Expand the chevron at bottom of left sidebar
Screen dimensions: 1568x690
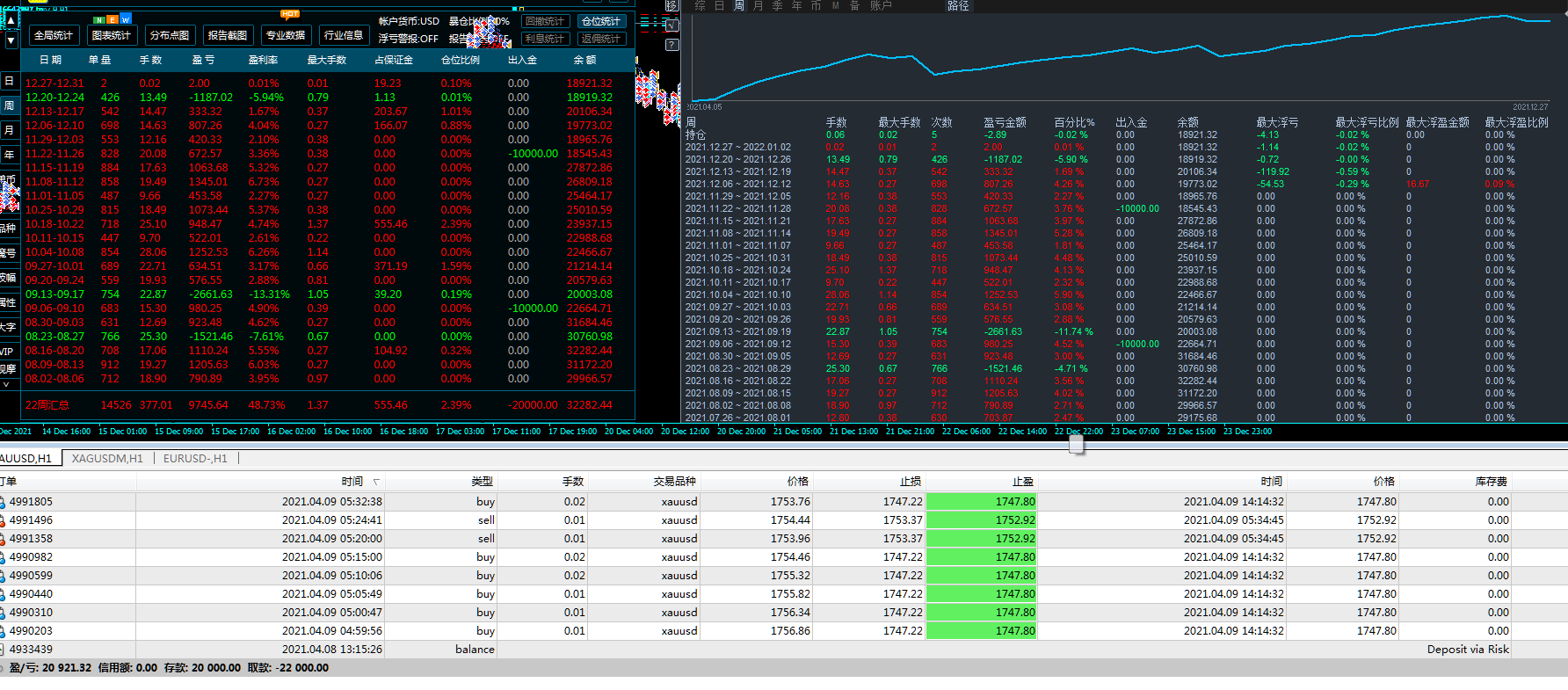point(7,384)
